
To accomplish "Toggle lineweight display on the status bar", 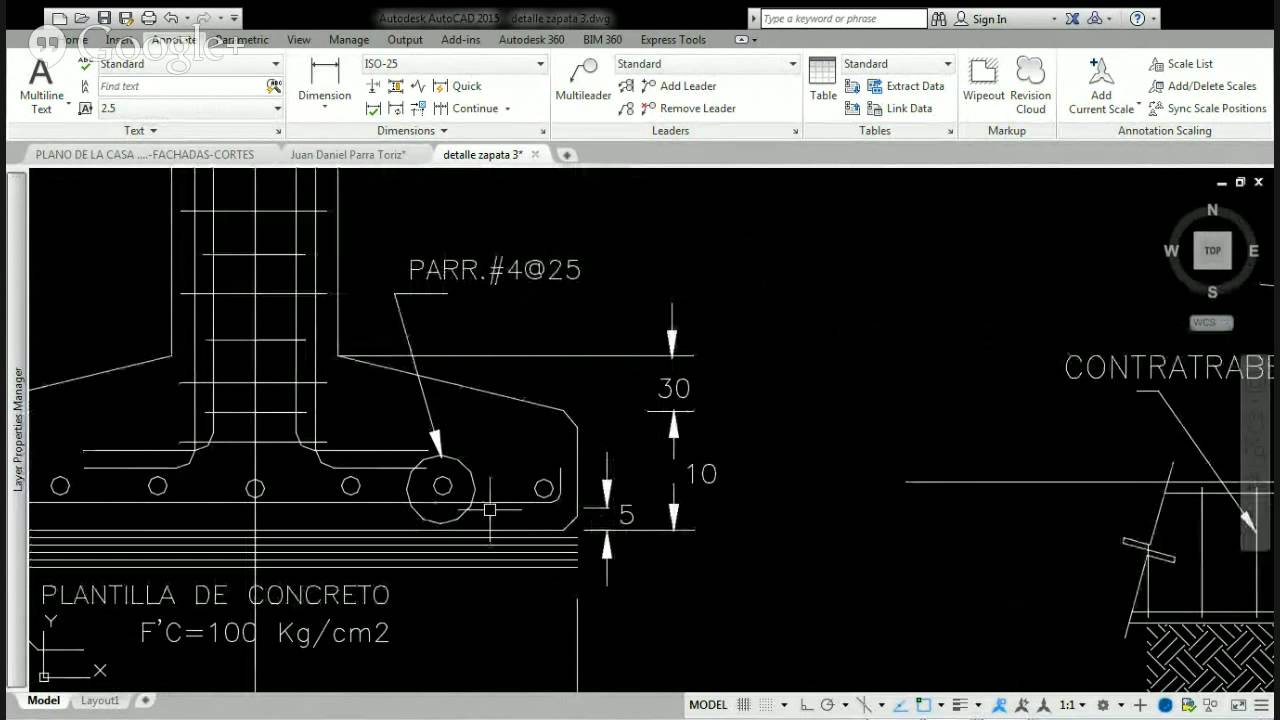I will tap(960, 705).
